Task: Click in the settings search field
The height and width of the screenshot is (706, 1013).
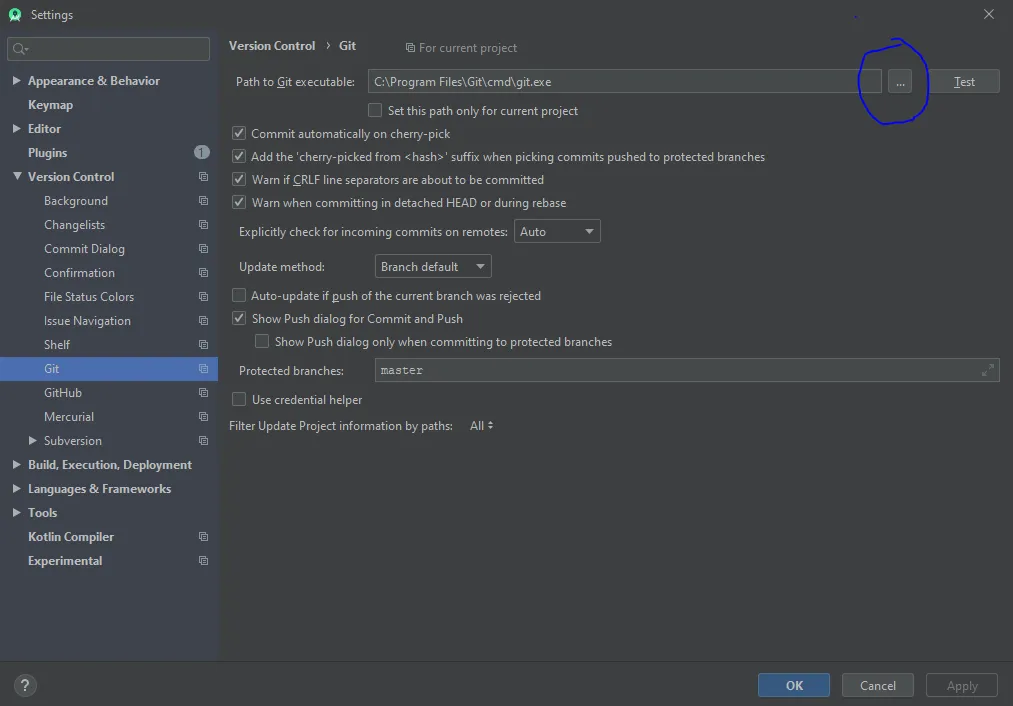Action: pos(109,49)
